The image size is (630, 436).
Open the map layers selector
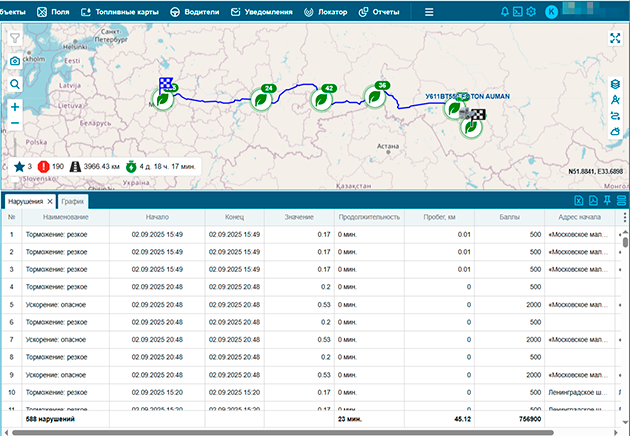616,84
